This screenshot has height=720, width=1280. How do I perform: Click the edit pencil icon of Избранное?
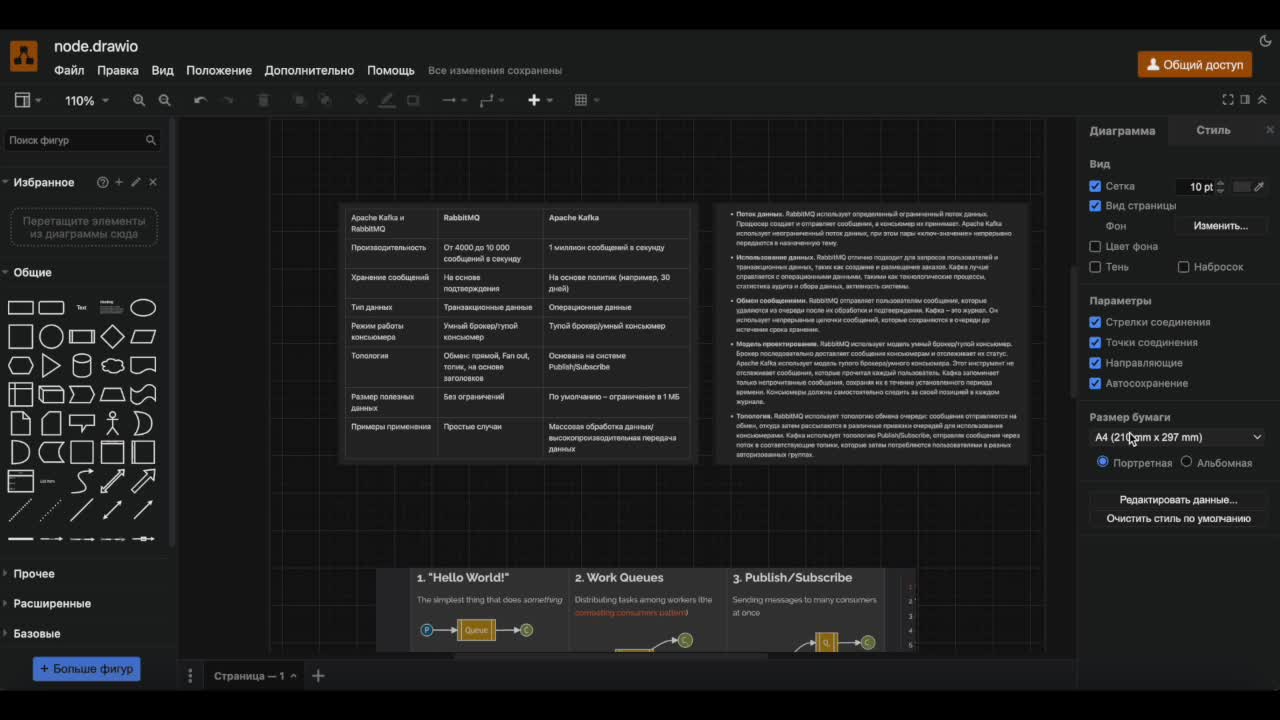click(x=136, y=182)
